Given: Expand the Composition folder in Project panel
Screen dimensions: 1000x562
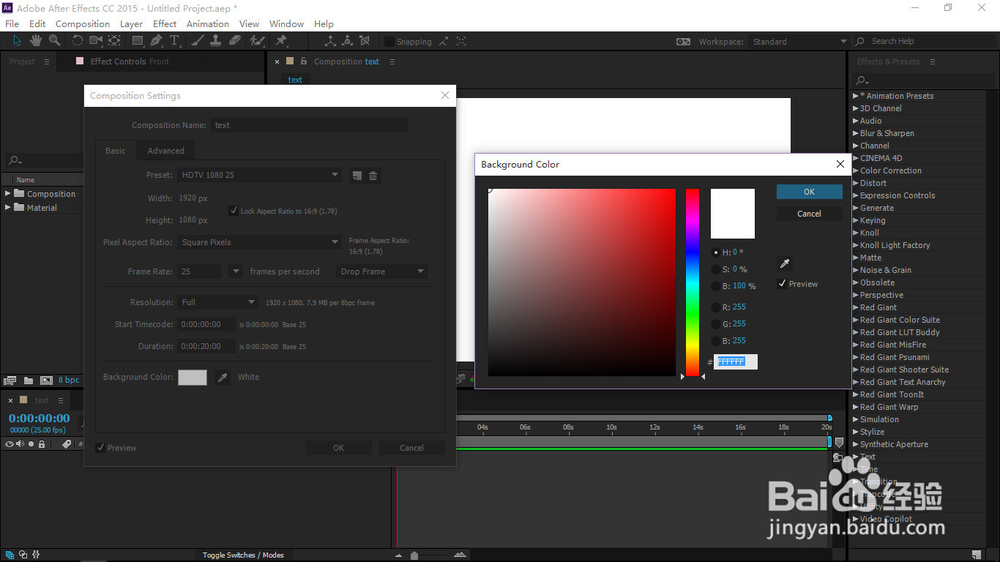Looking at the screenshot, I should [x=8, y=193].
